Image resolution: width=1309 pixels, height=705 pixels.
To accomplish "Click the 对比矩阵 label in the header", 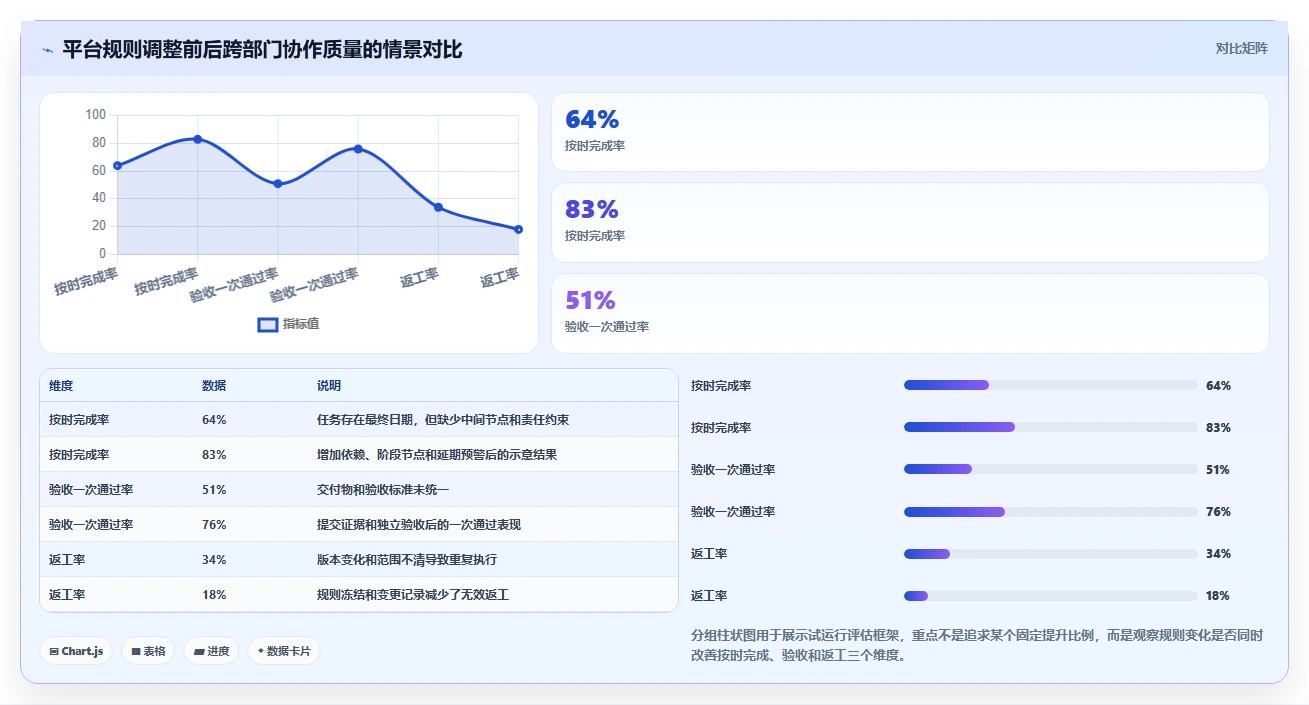I will pos(1242,48).
